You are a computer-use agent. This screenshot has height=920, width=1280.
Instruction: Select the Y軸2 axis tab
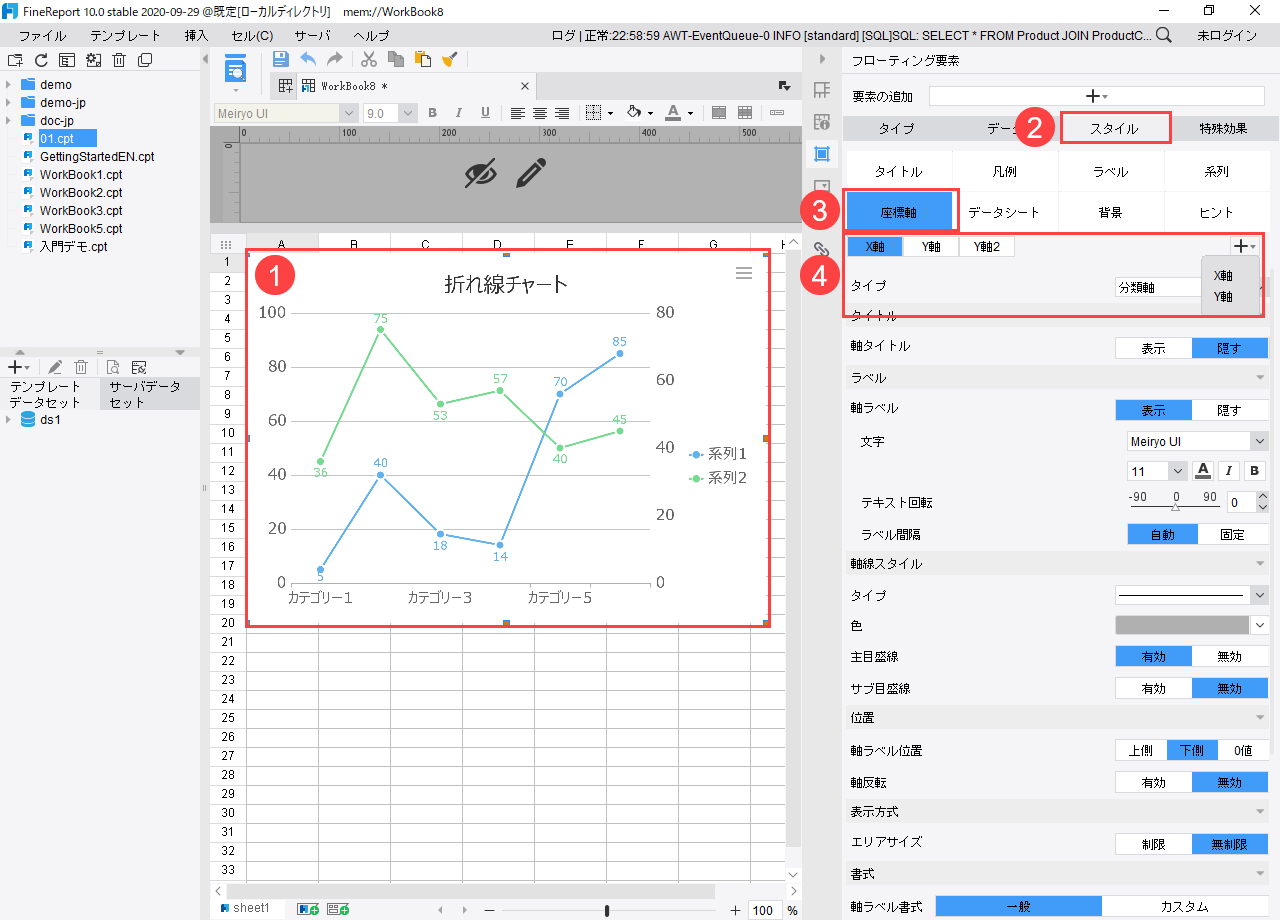987,246
